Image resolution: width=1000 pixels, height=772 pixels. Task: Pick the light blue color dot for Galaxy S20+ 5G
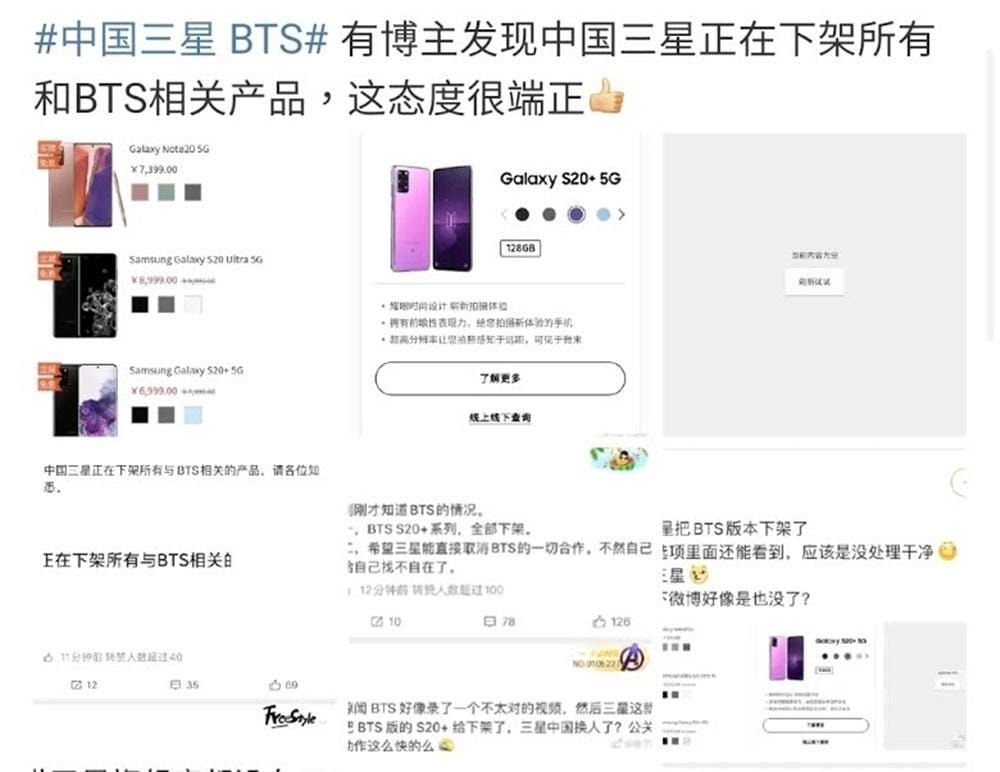[603, 214]
